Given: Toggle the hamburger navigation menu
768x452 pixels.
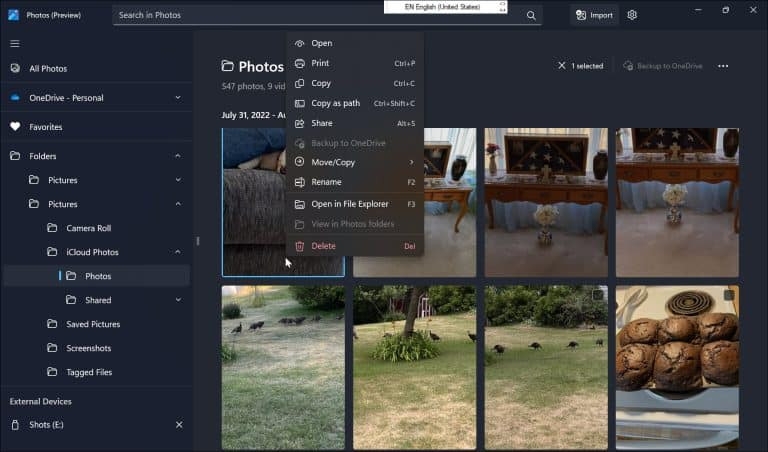Looking at the screenshot, I should 15,44.
